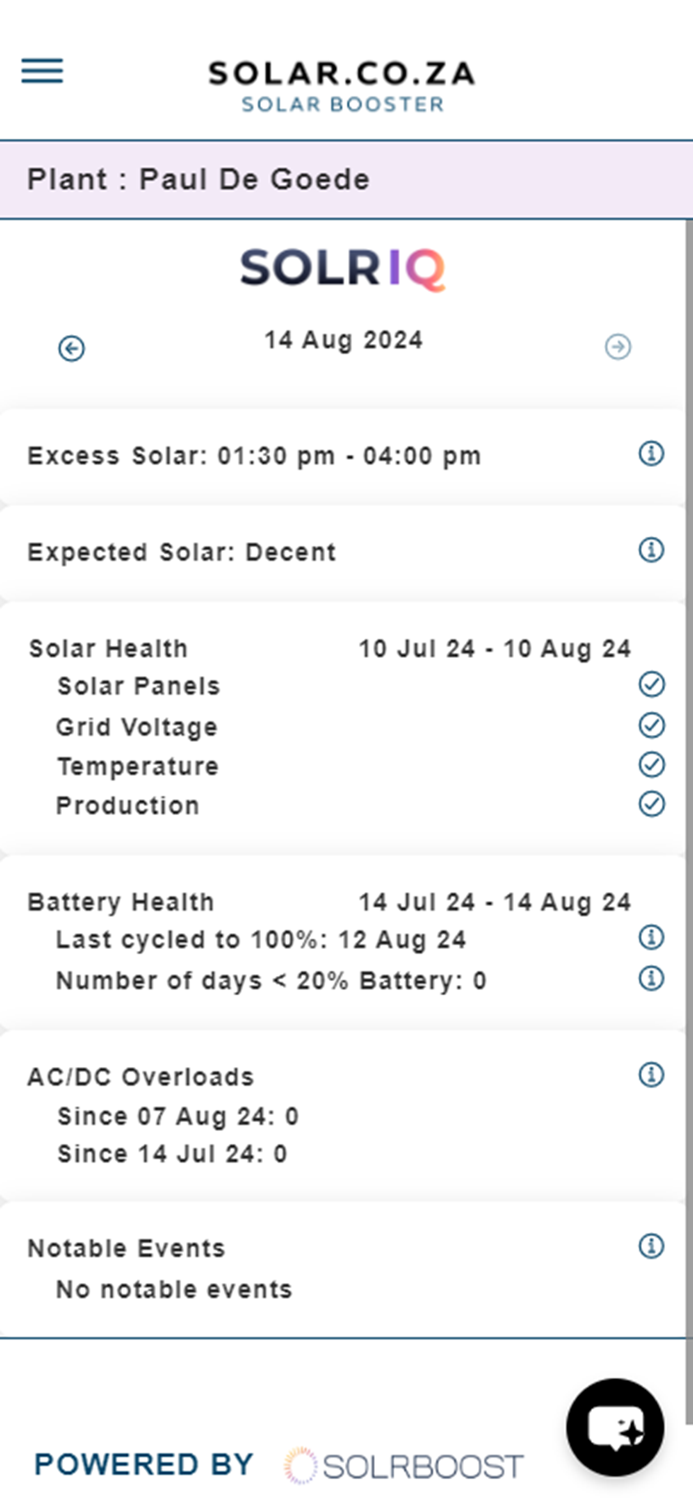Click the AC/DC Overloads info icon

point(651,1074)
